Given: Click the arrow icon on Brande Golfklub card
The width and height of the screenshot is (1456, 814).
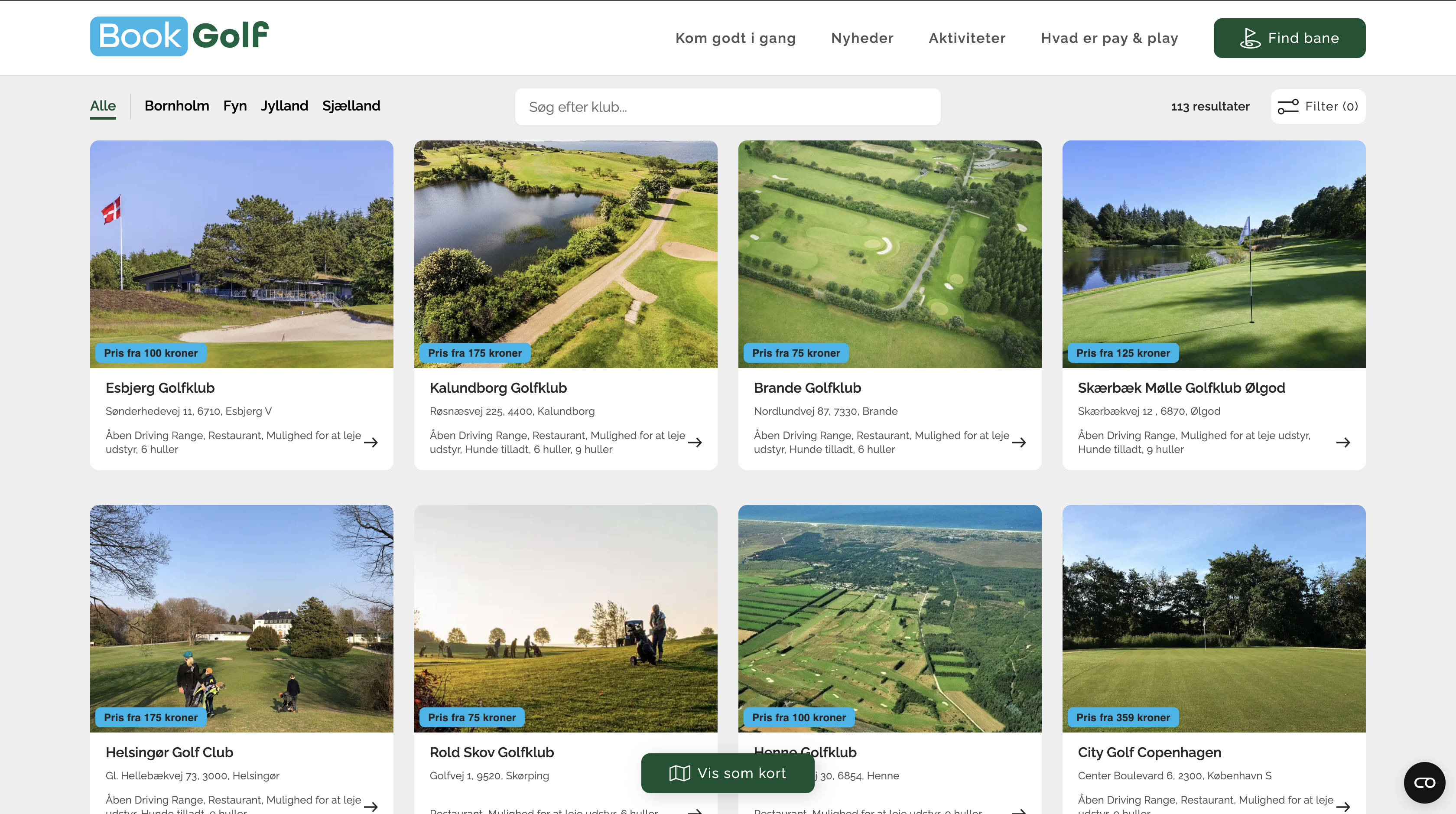Looking at the screenshot, I should tap(1018, 442).
